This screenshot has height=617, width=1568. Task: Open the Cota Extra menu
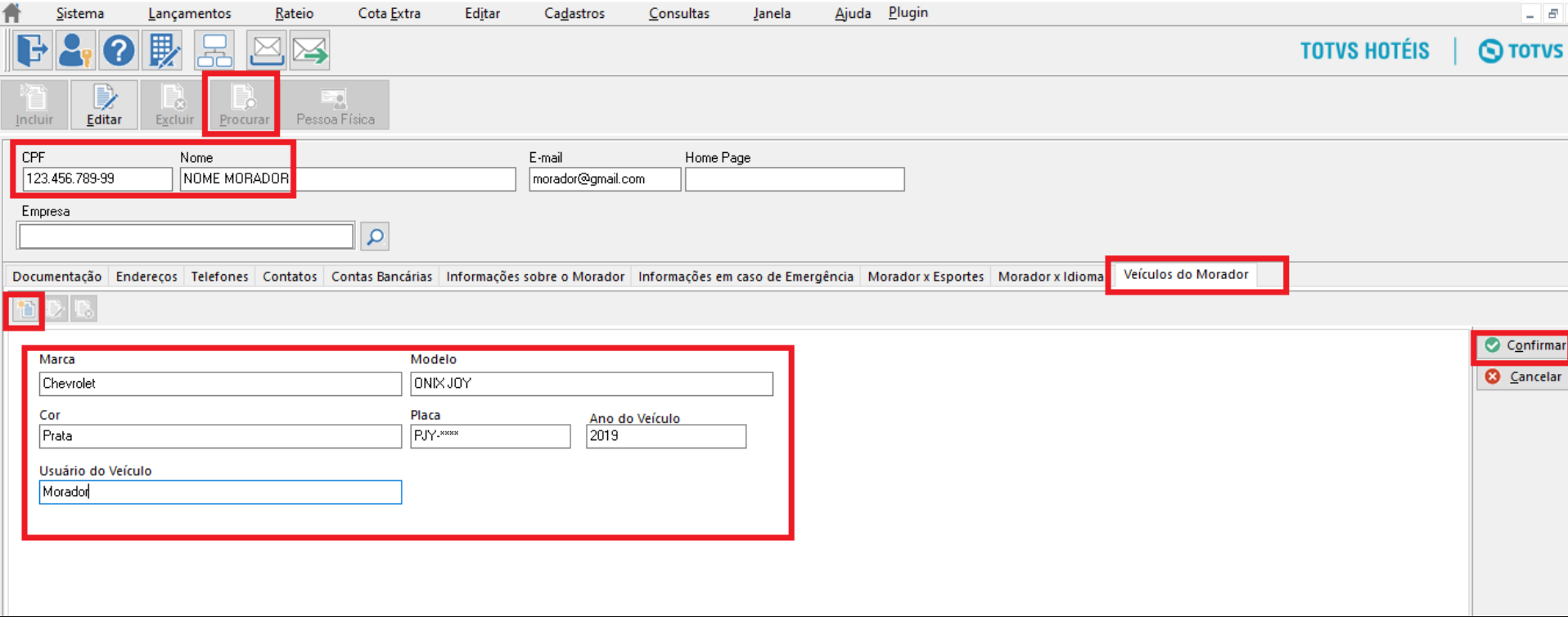tap(390, 13)
